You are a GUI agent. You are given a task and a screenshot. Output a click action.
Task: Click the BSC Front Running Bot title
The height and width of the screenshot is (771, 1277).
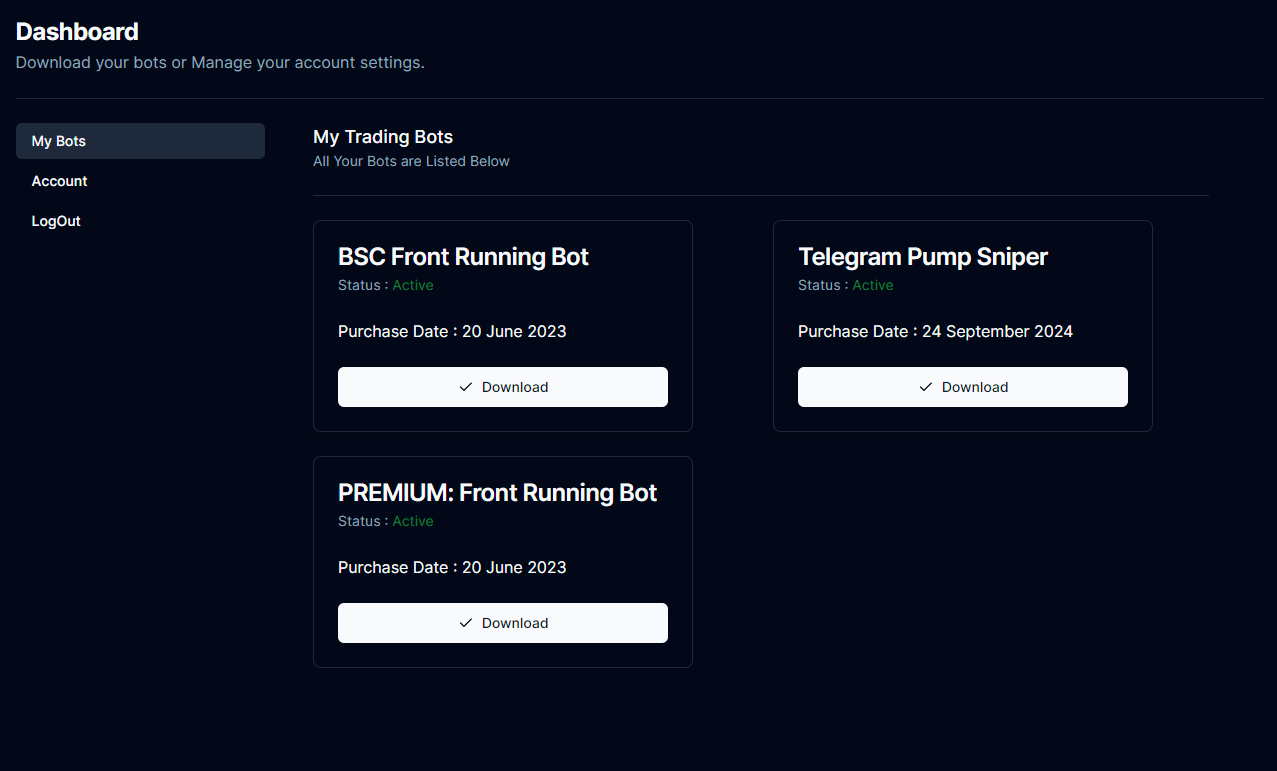click(x=463, y=257)
